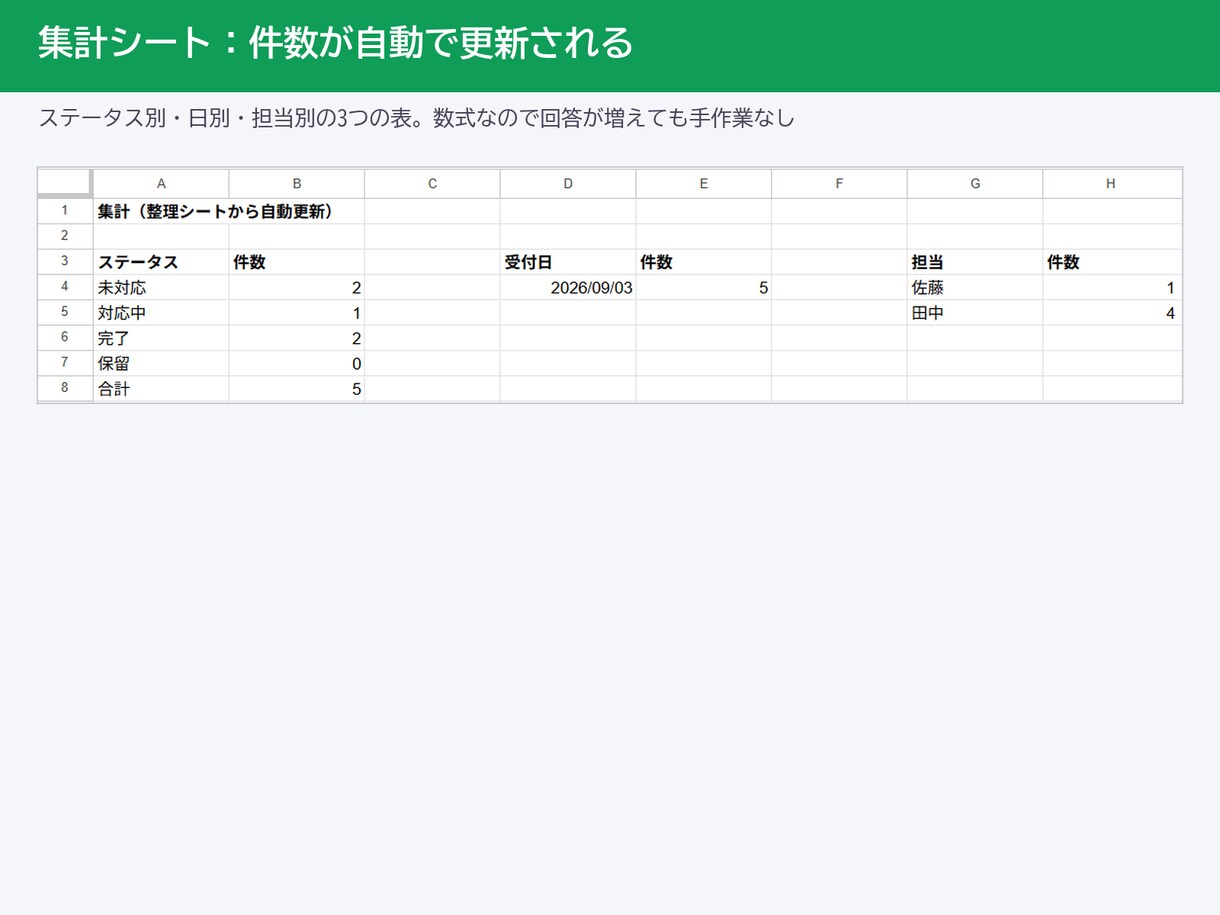Select column A header
Screen dimensions: 1220x915
pyautogui.click(x=161, y=184)
